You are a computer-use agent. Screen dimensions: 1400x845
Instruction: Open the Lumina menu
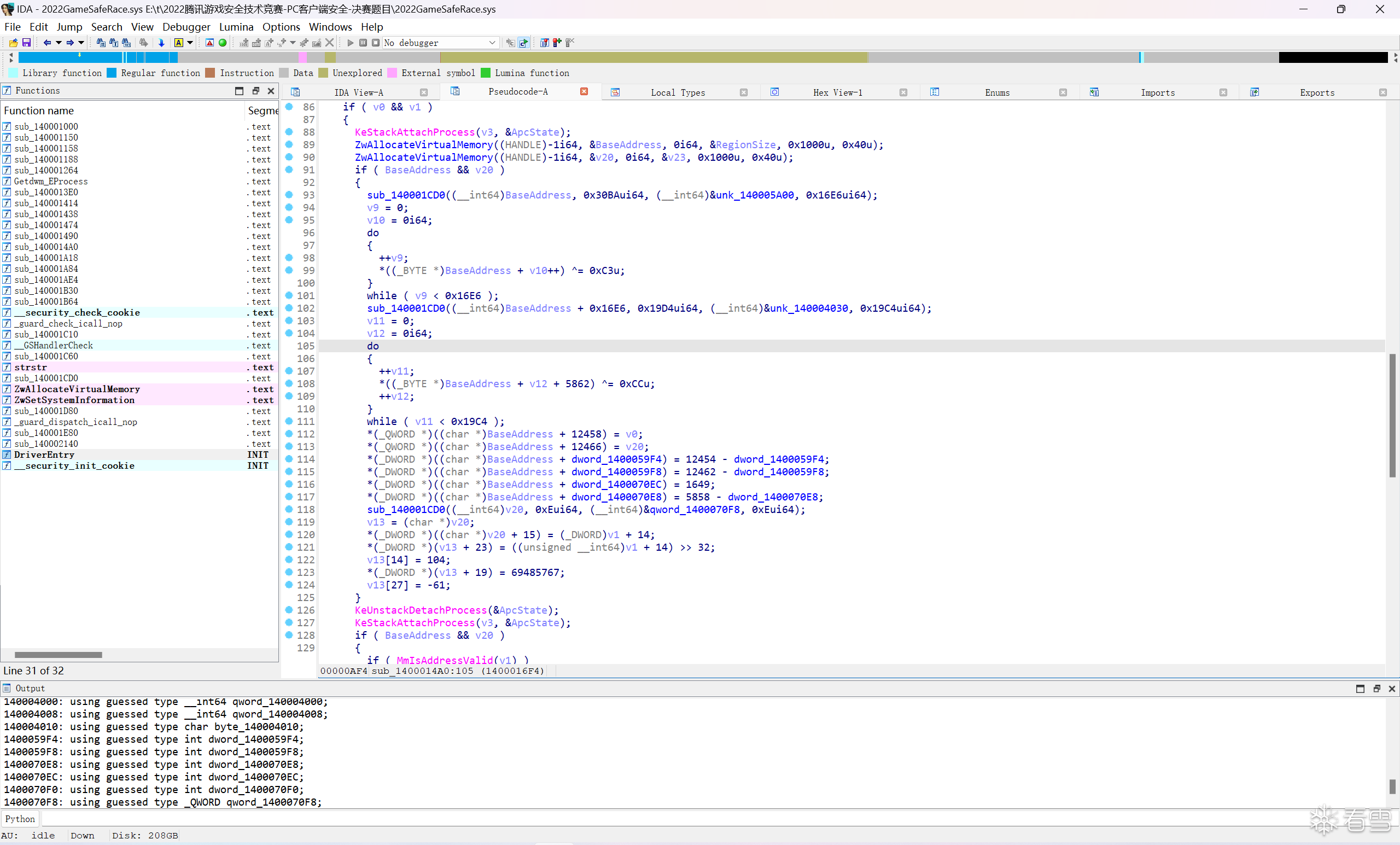coord(236,27)
